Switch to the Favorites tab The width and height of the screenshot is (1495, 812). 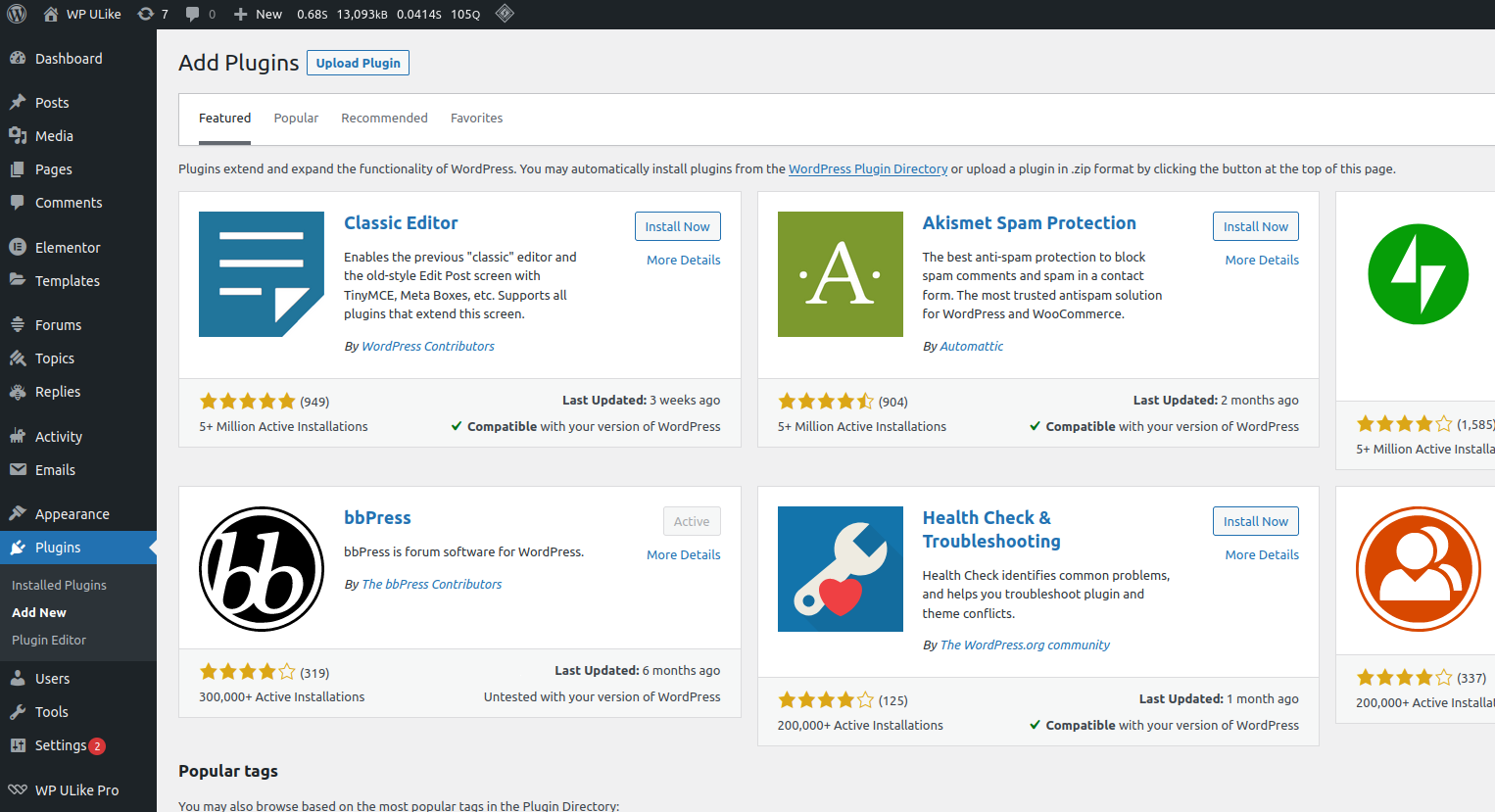pyautogui.click(x=476, y=118)
